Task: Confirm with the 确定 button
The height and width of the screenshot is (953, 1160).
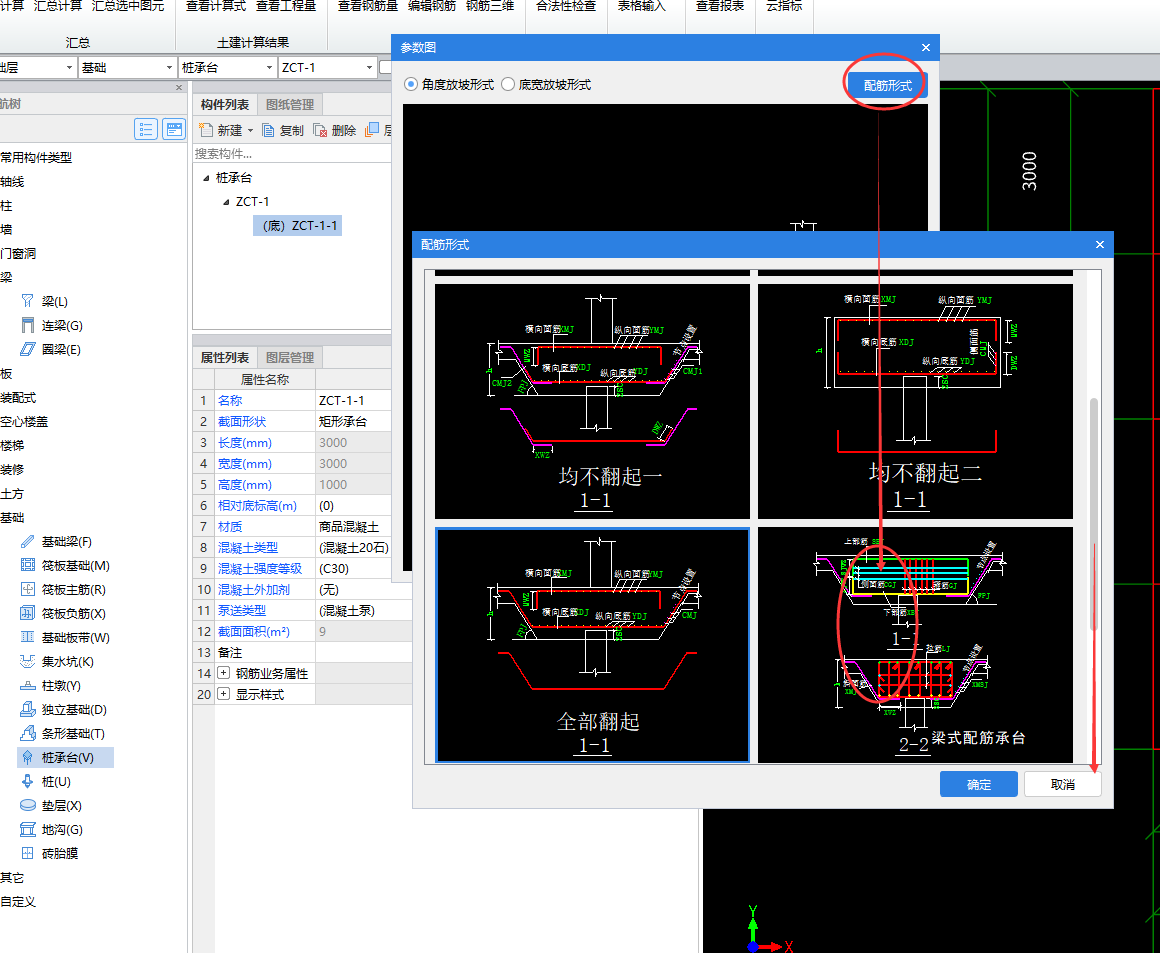Action: (979, 784)
